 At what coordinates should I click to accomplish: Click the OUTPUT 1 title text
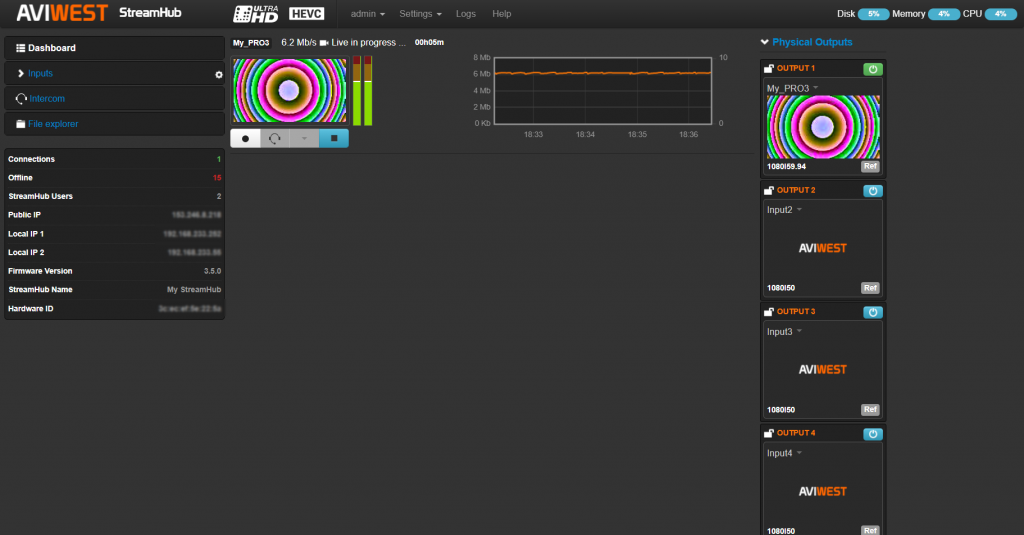click(795, 68)
